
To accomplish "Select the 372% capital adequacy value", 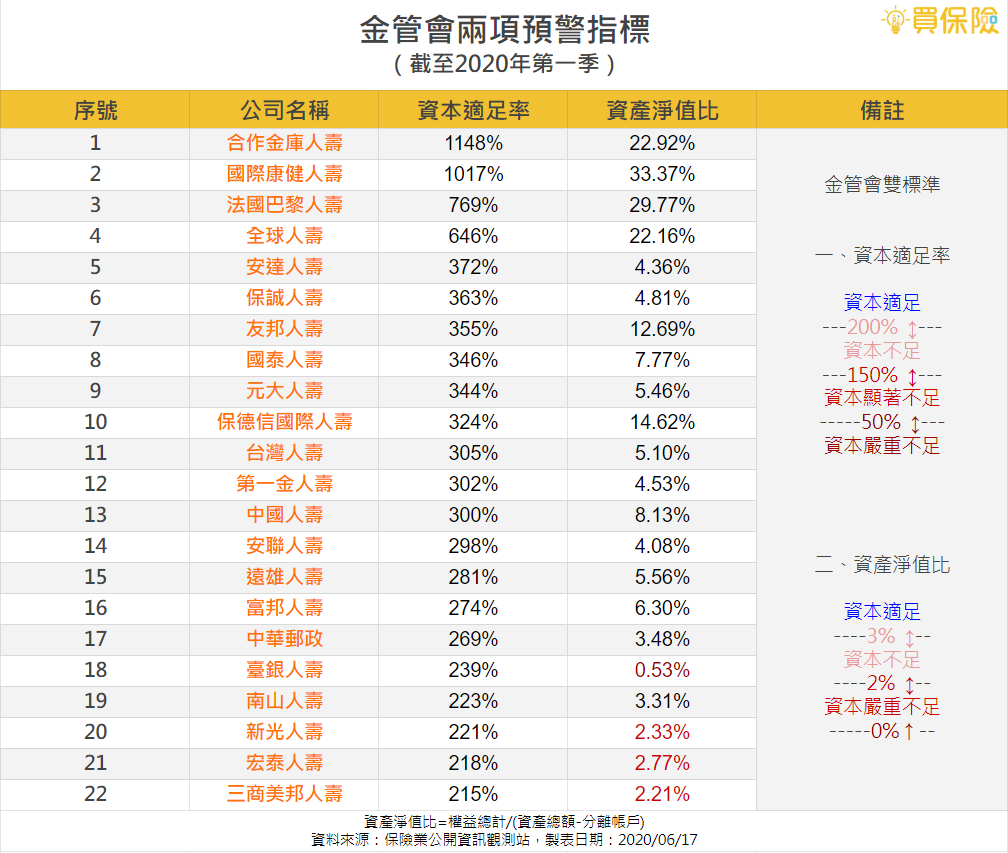I will click(x=473, y=267).
